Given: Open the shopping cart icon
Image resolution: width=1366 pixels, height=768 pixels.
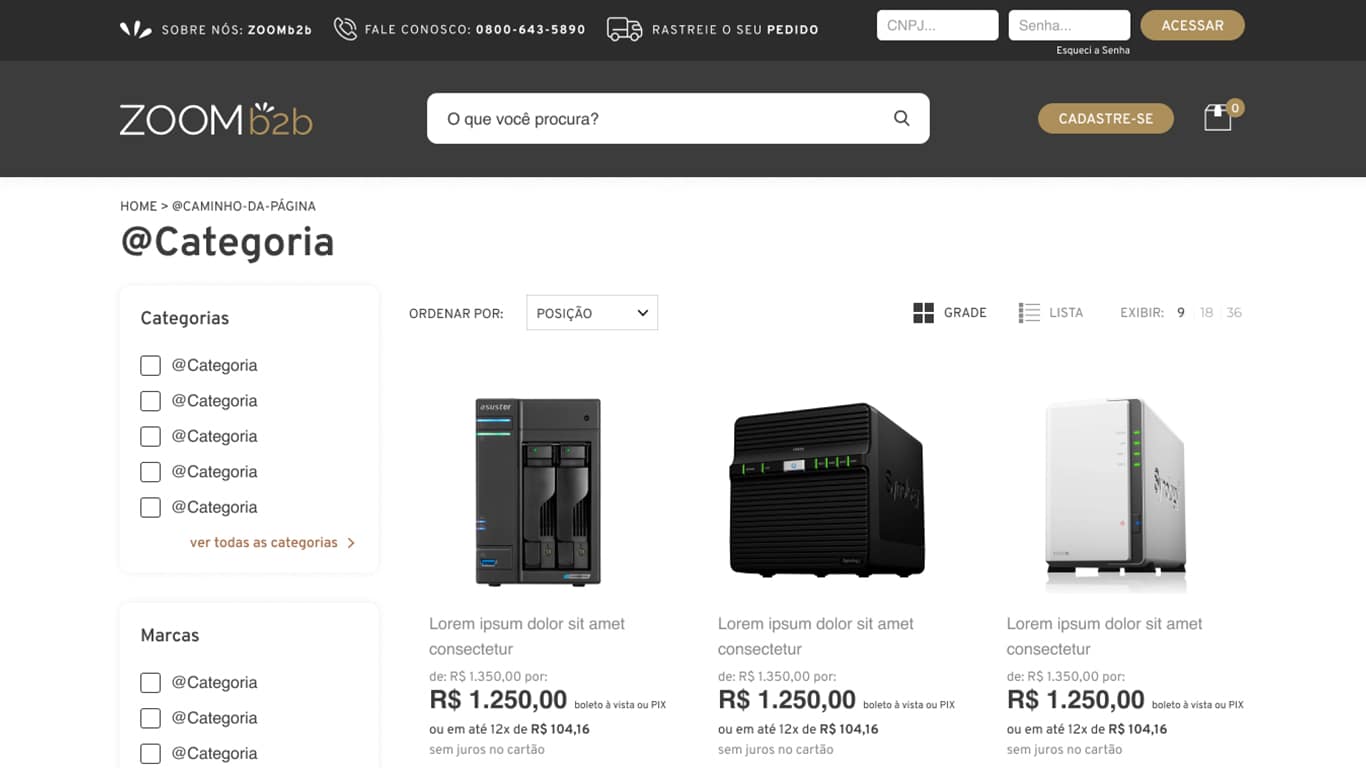Looking at the screenshot, I should coord(1217,118).
